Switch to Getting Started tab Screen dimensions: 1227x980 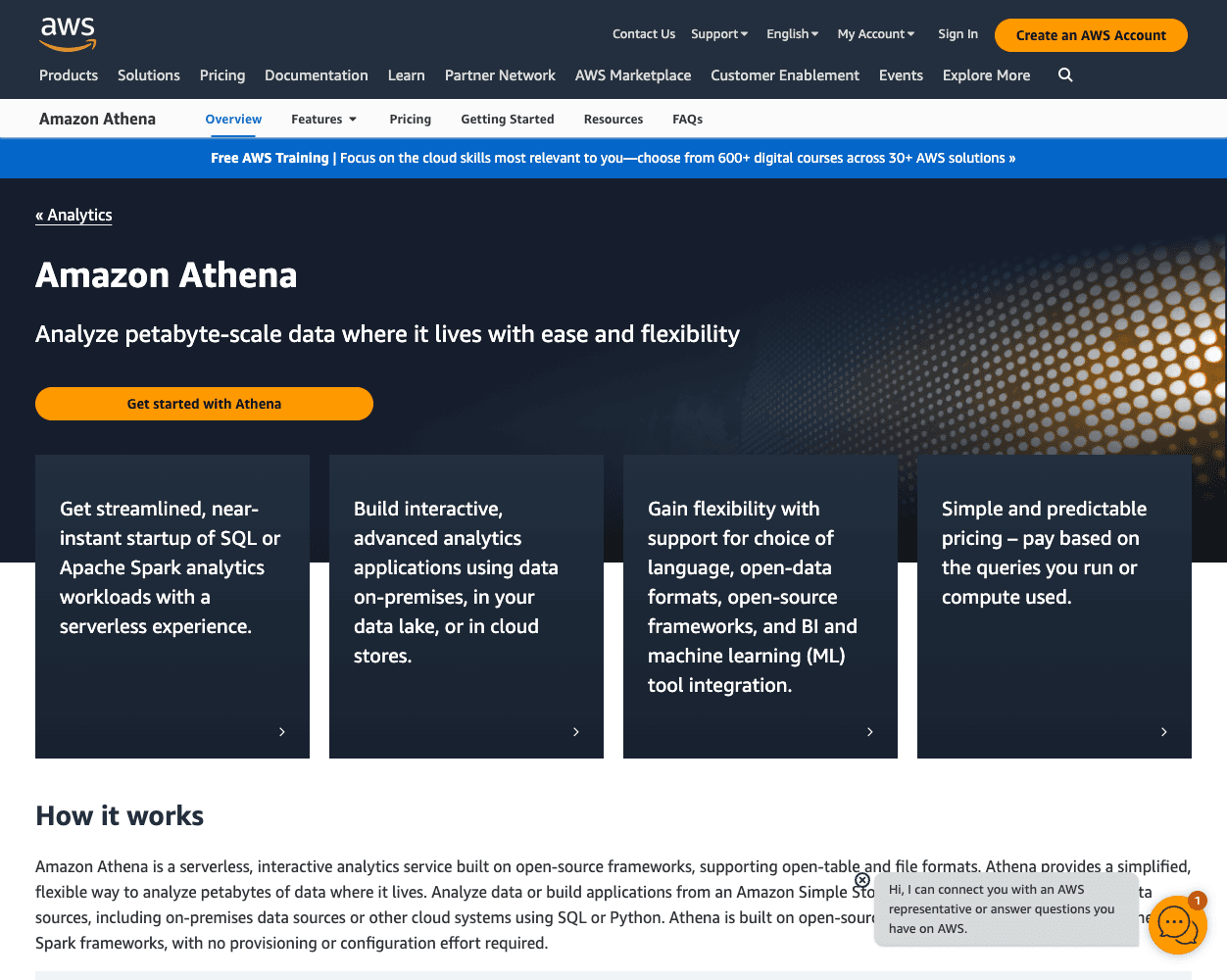508,120
